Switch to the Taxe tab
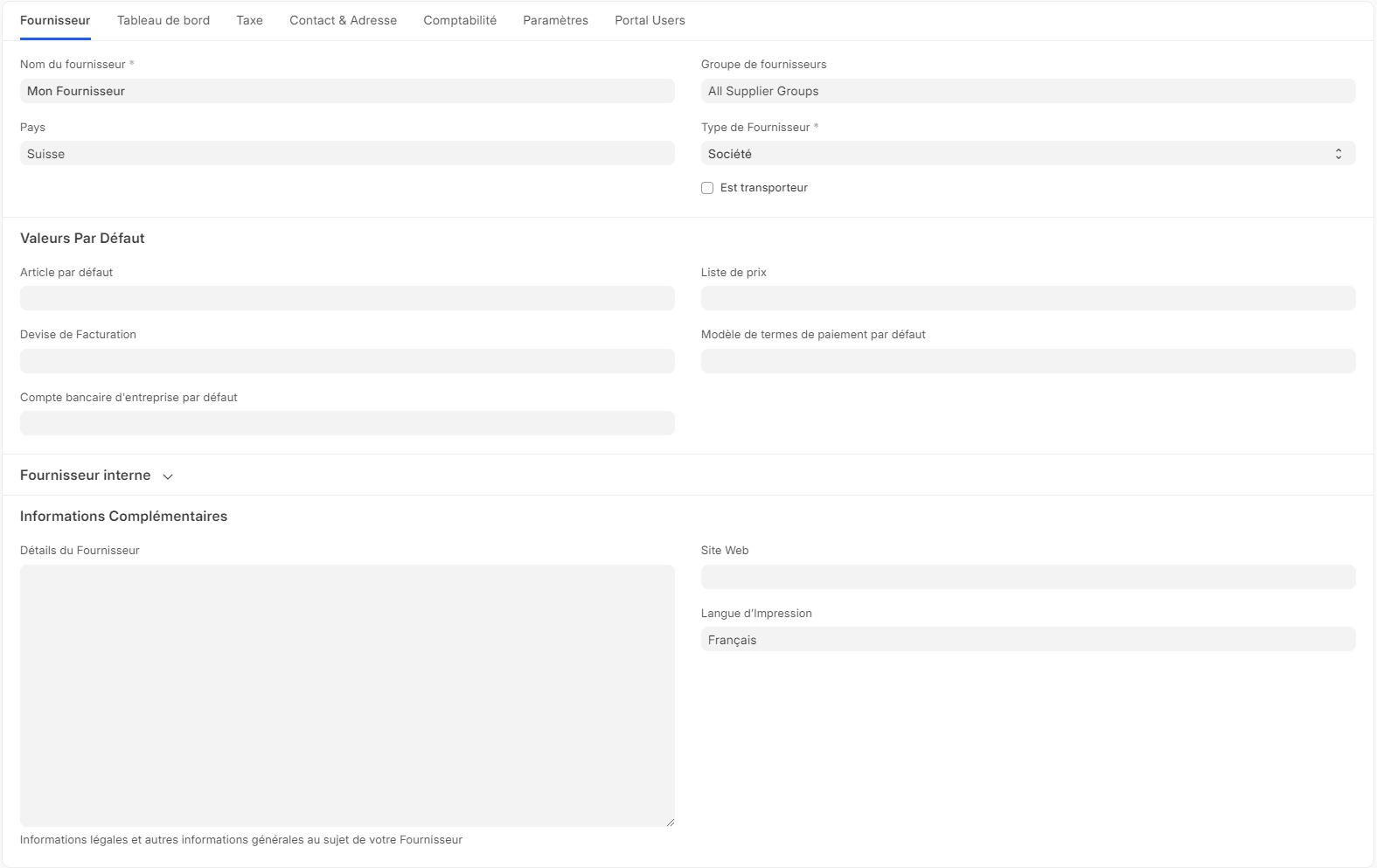 tap(249, 20)
